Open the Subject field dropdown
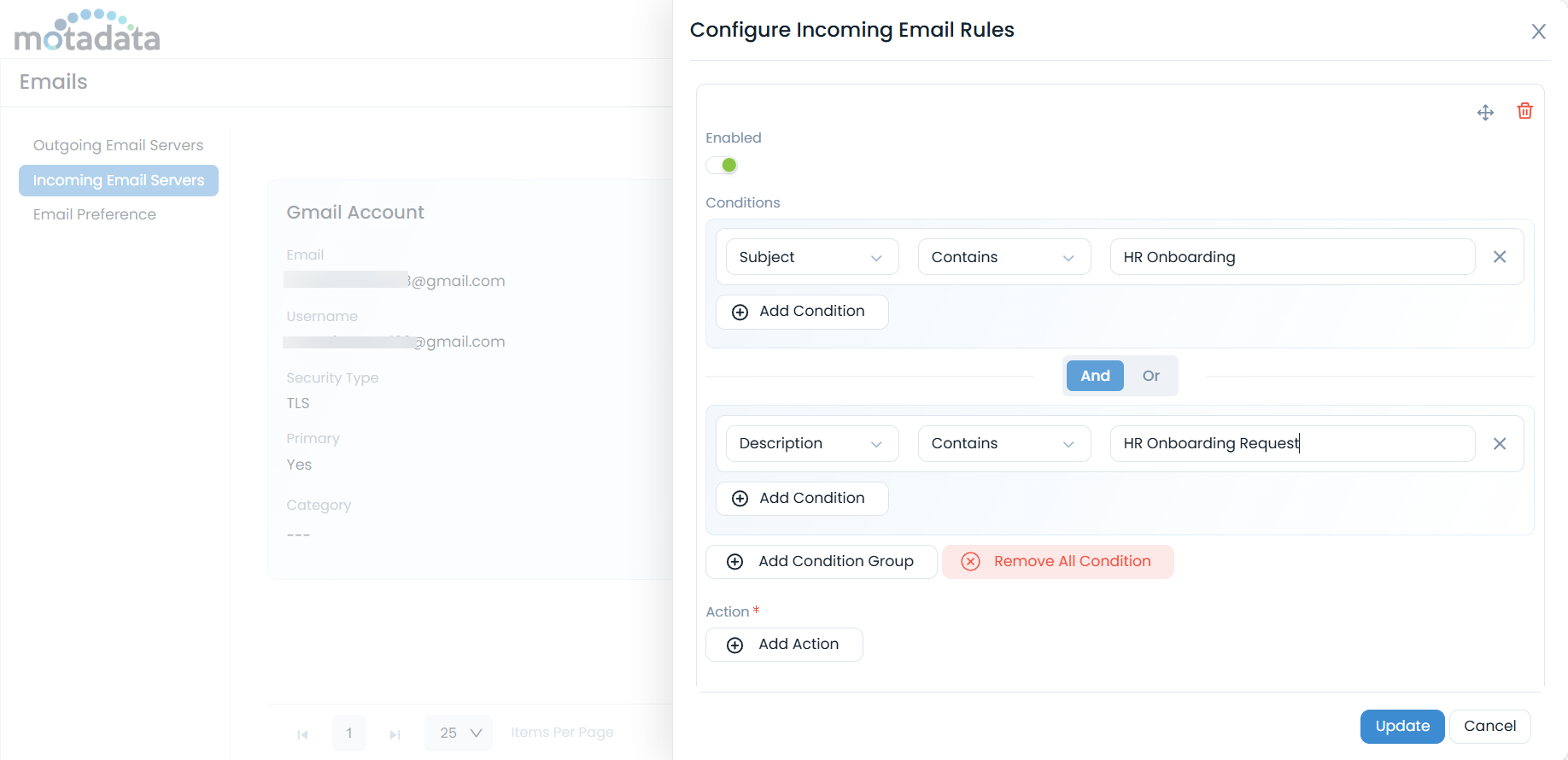The height and width of the screenshot is (760, 1568). point(811,257)
